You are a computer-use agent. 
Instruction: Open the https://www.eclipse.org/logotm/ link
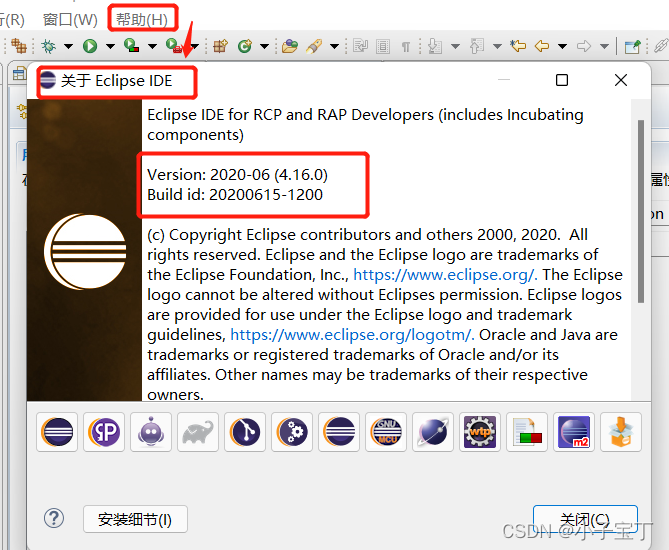coord(352,335)
